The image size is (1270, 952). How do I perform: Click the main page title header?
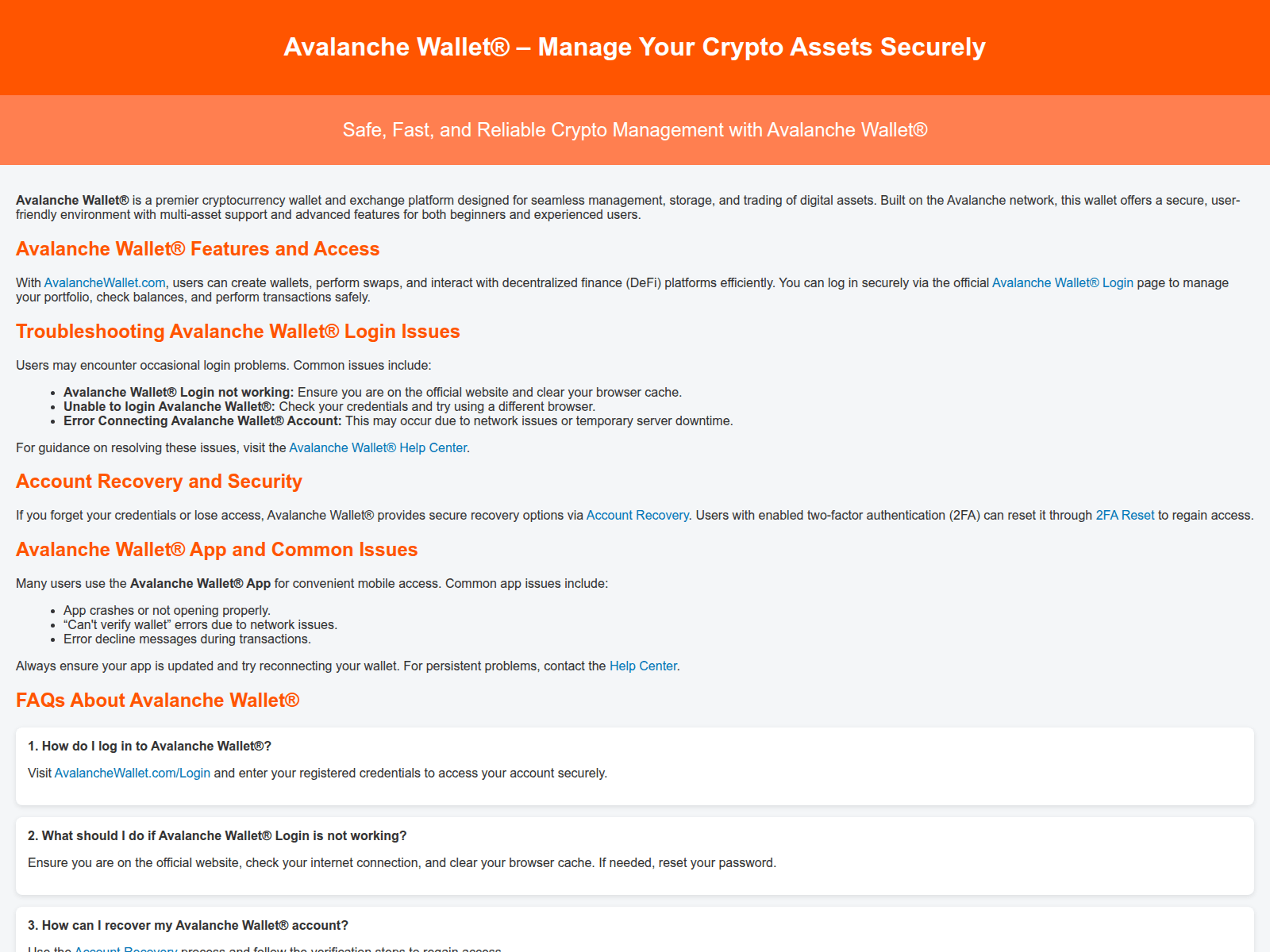[634, 48]
